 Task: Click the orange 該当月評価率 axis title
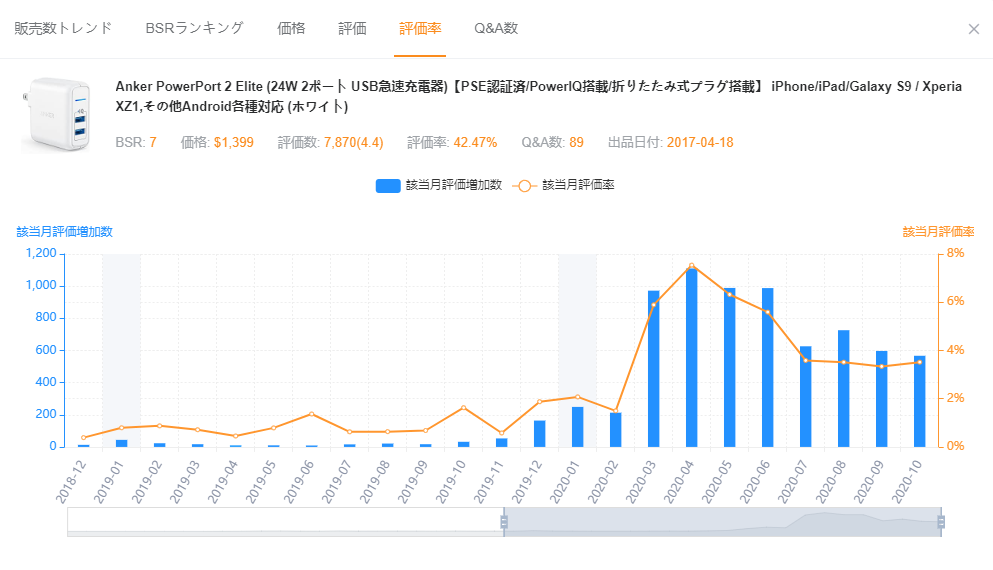(939, 232)
